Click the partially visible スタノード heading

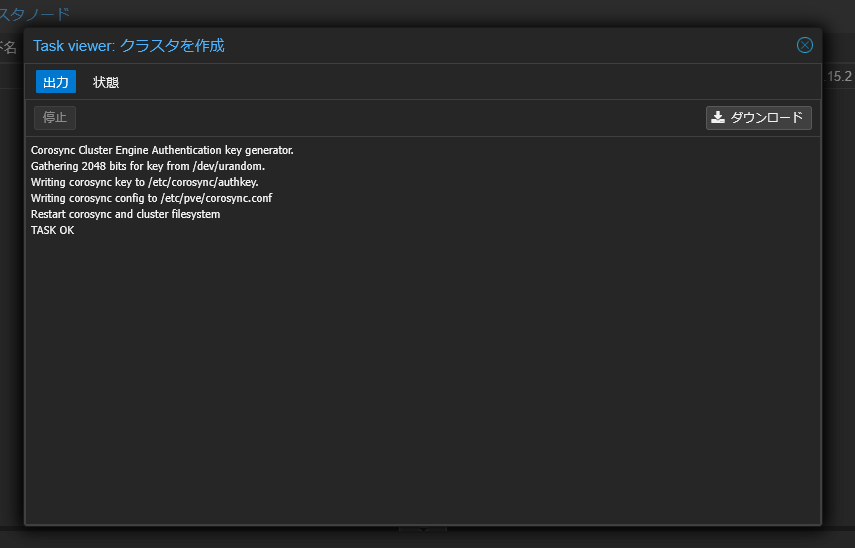[35, 14]
